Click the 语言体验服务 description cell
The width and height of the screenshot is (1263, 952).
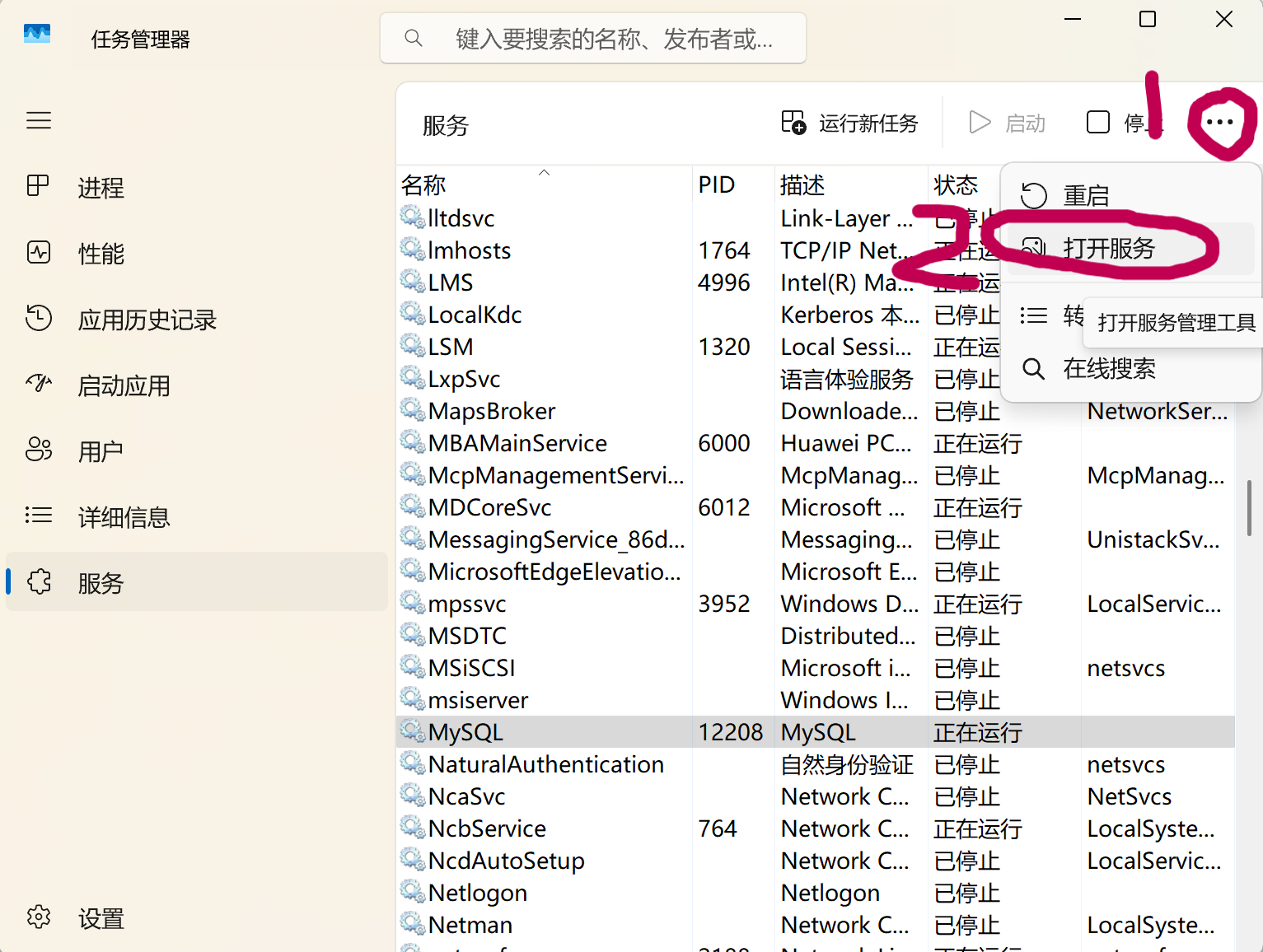point(847,379)
